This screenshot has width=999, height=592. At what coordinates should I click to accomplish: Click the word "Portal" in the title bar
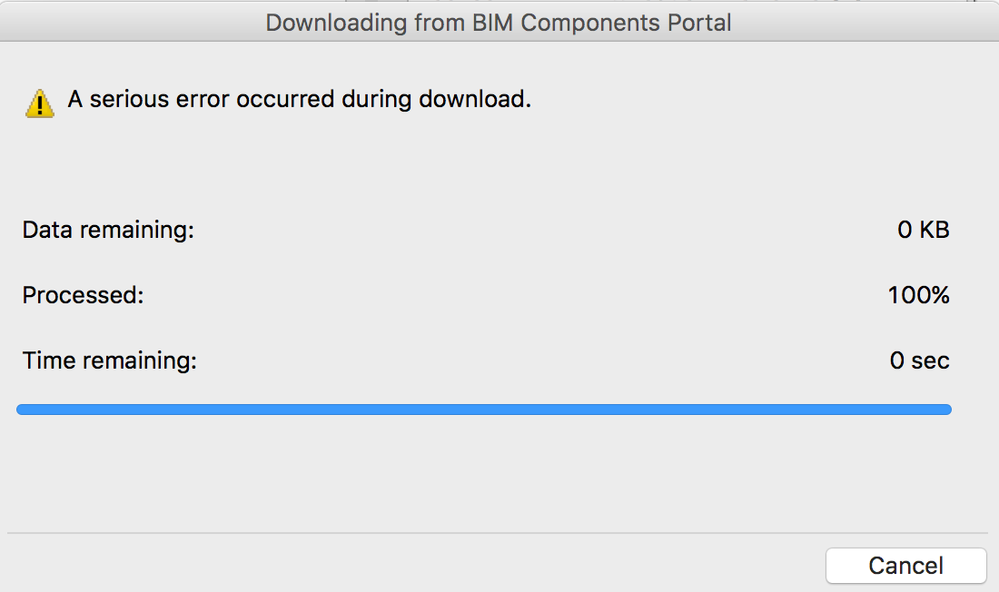(x=697, y=22)
